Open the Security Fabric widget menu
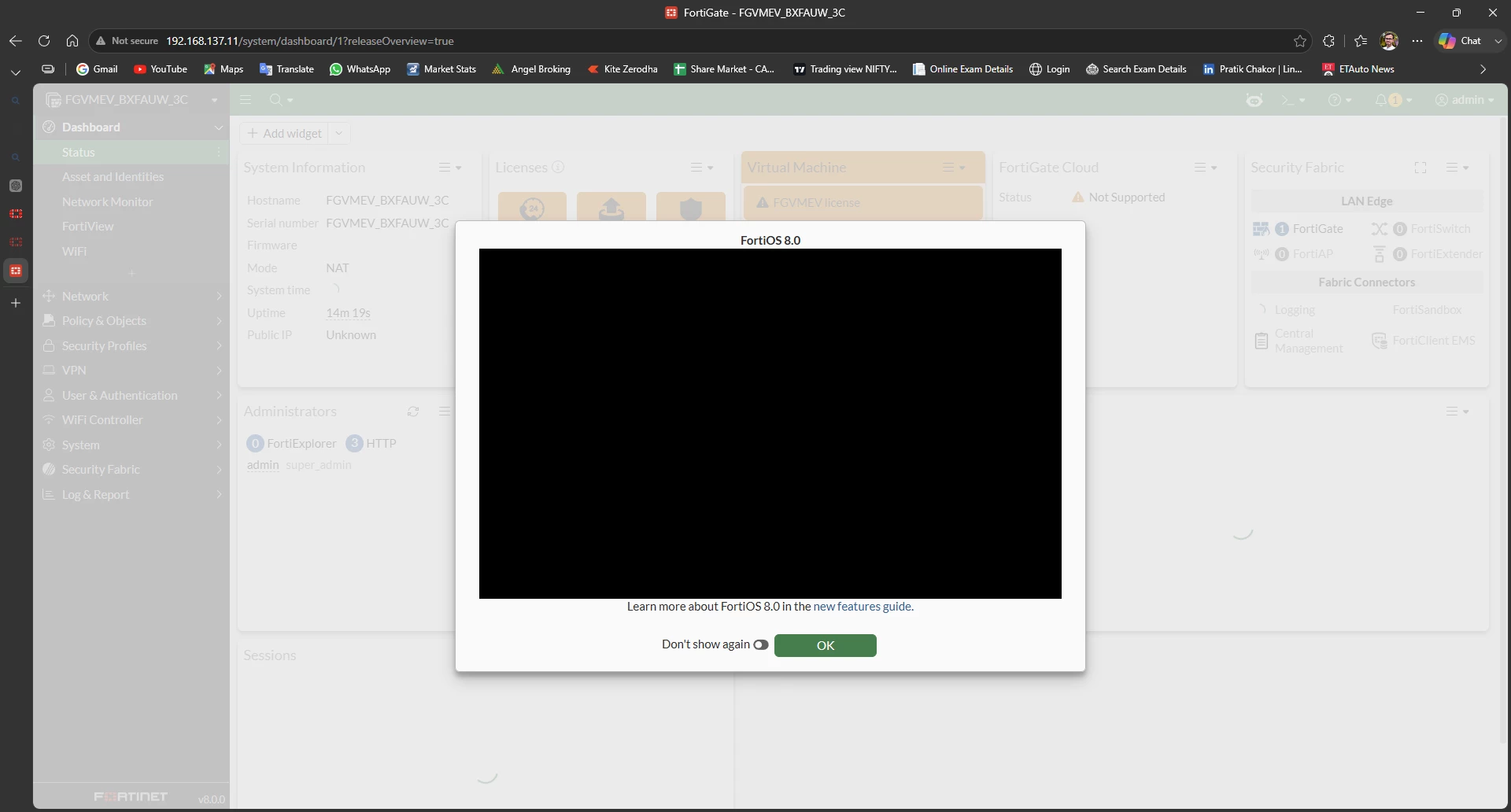 tap(1457, 168)
